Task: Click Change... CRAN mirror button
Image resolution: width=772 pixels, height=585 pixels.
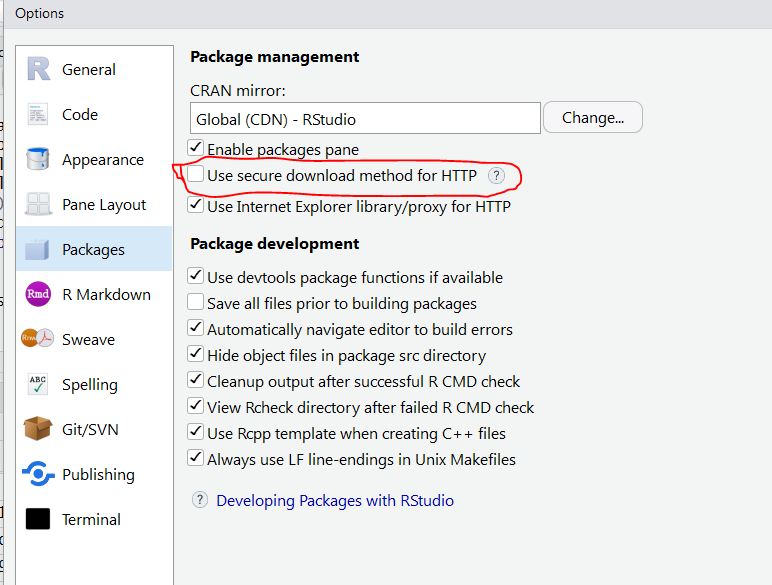Action: coord(593,118)
